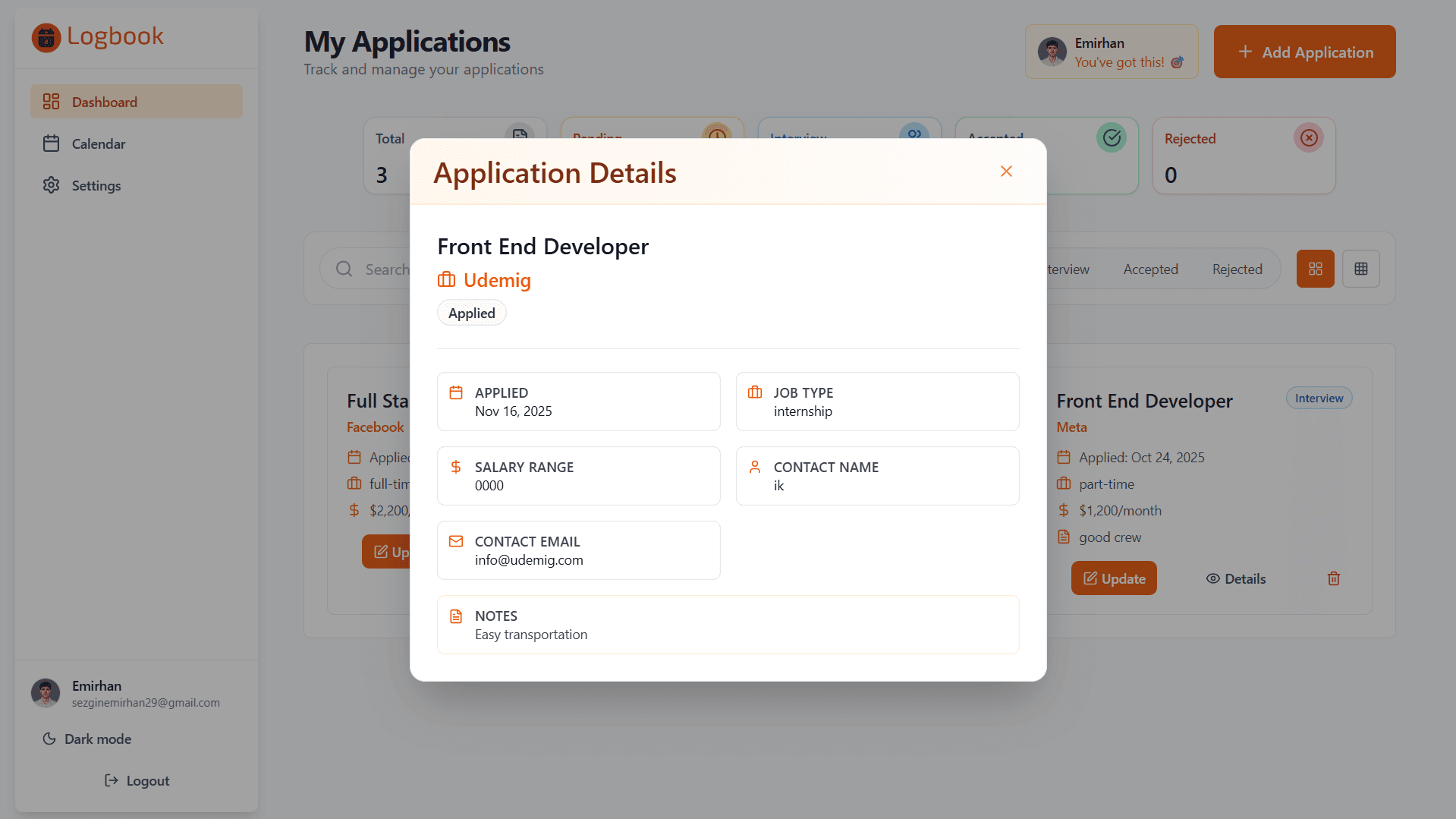Click the magnifier icon in the search field
Viewport: 1456px width, 819px height.
[344, 269]
